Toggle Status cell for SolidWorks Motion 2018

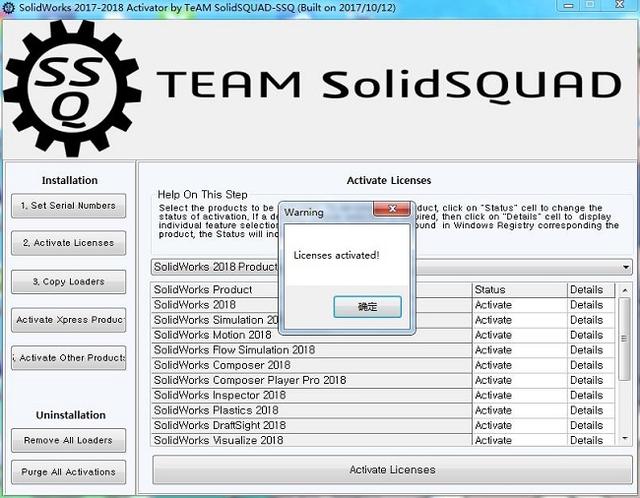520,335
